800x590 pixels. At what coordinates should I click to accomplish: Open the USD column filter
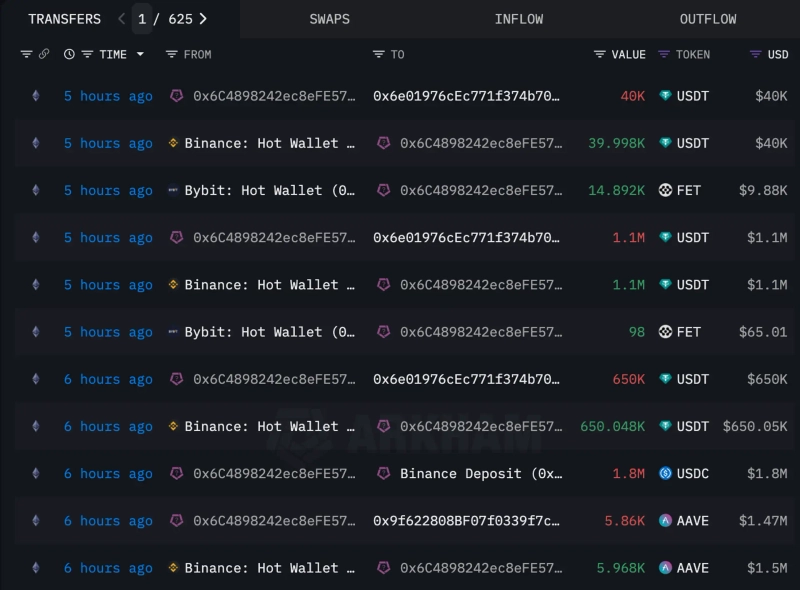click(755, 54)
